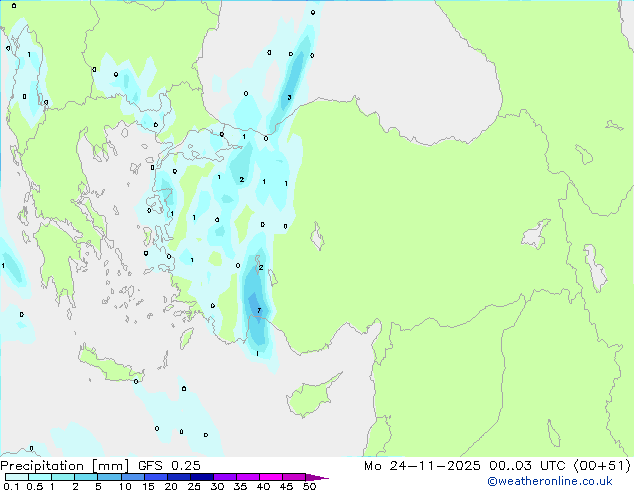Click the 30–35 mm purple legend swatch
Screen dimensions: 634x490
[x=224, y=477]
